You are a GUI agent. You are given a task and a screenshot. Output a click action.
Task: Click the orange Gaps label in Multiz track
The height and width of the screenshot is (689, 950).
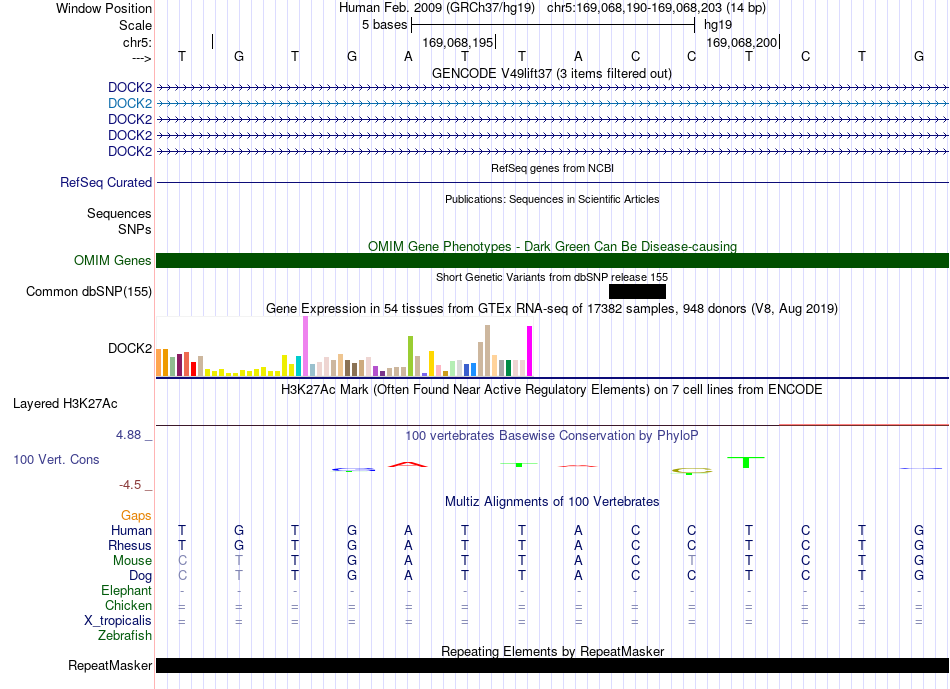(136, 515)
